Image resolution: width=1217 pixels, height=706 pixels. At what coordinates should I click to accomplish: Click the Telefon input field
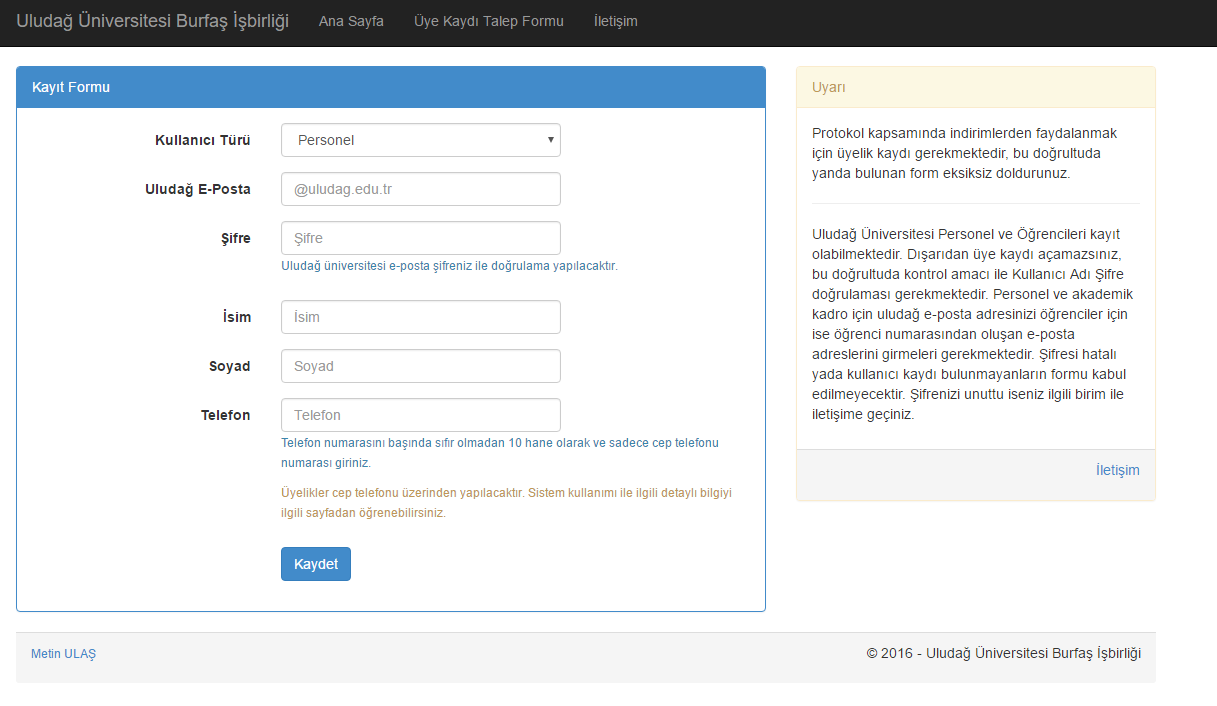tap(421, 415)
